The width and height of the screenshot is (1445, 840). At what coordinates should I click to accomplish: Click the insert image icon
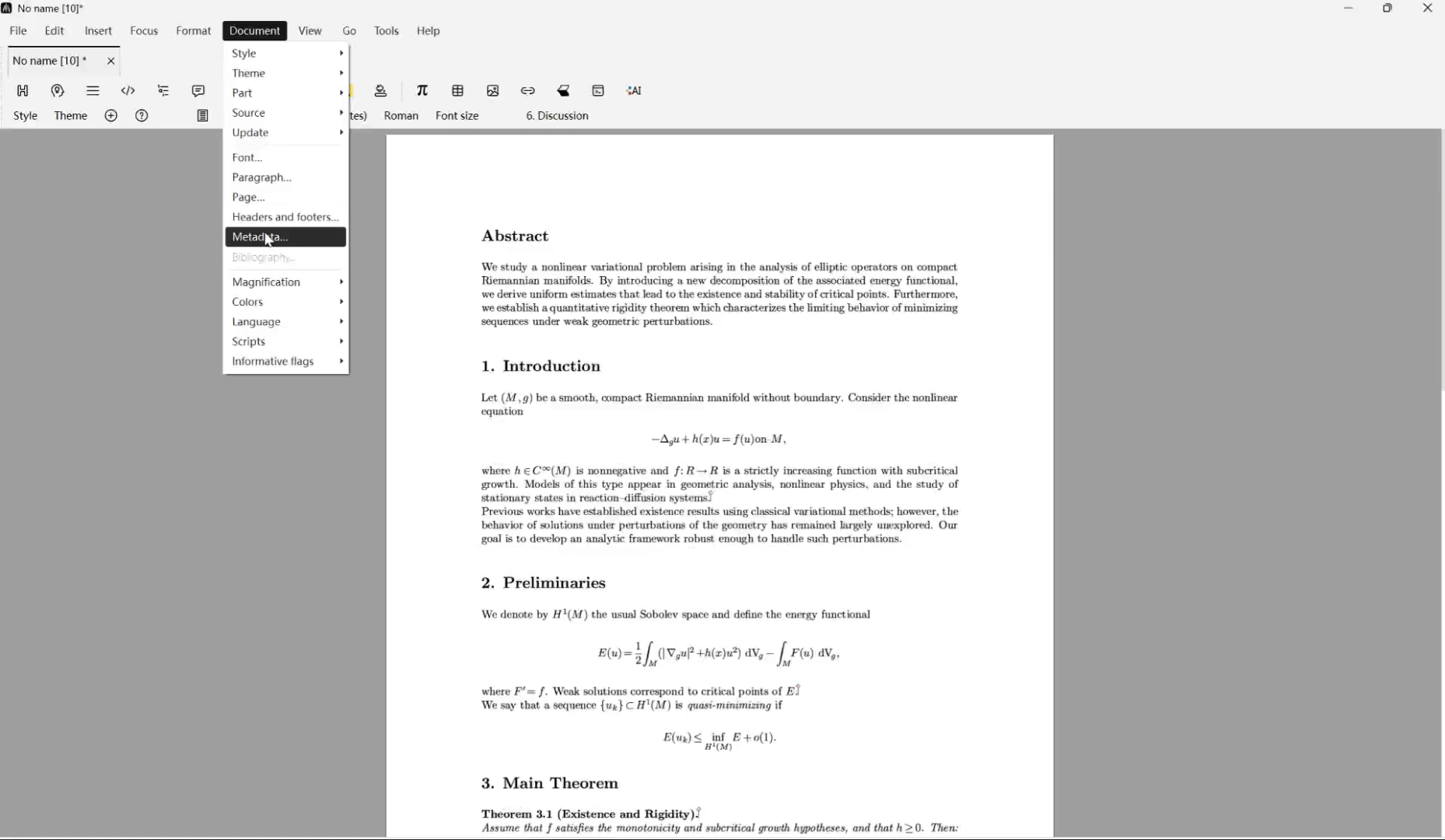493,91
